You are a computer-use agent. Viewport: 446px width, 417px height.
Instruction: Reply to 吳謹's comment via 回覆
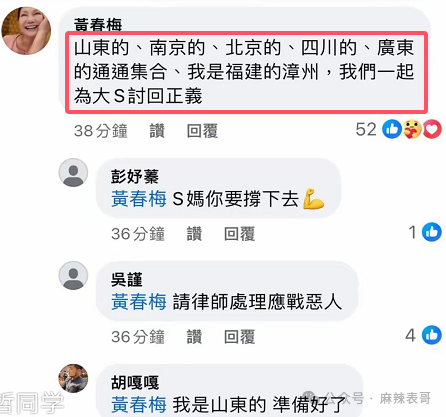(x=240, y=337)
